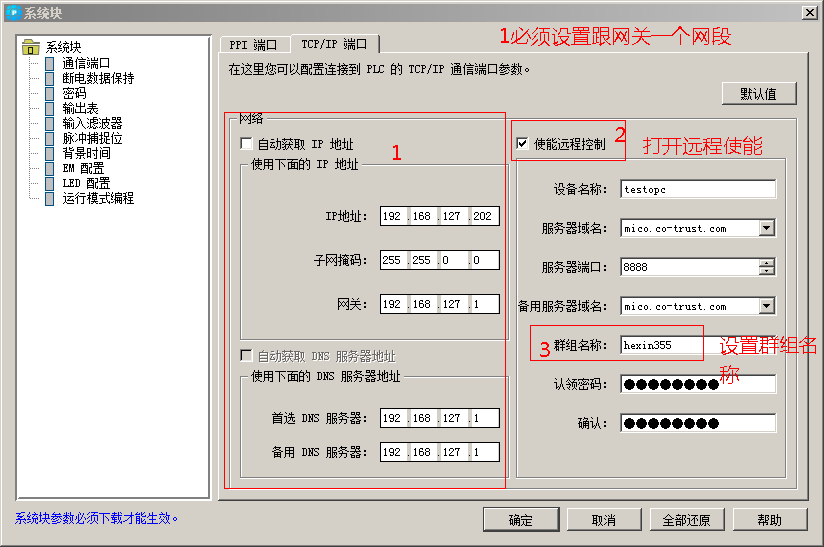Increase 服务器端口 with up arrow

(767, 263)
